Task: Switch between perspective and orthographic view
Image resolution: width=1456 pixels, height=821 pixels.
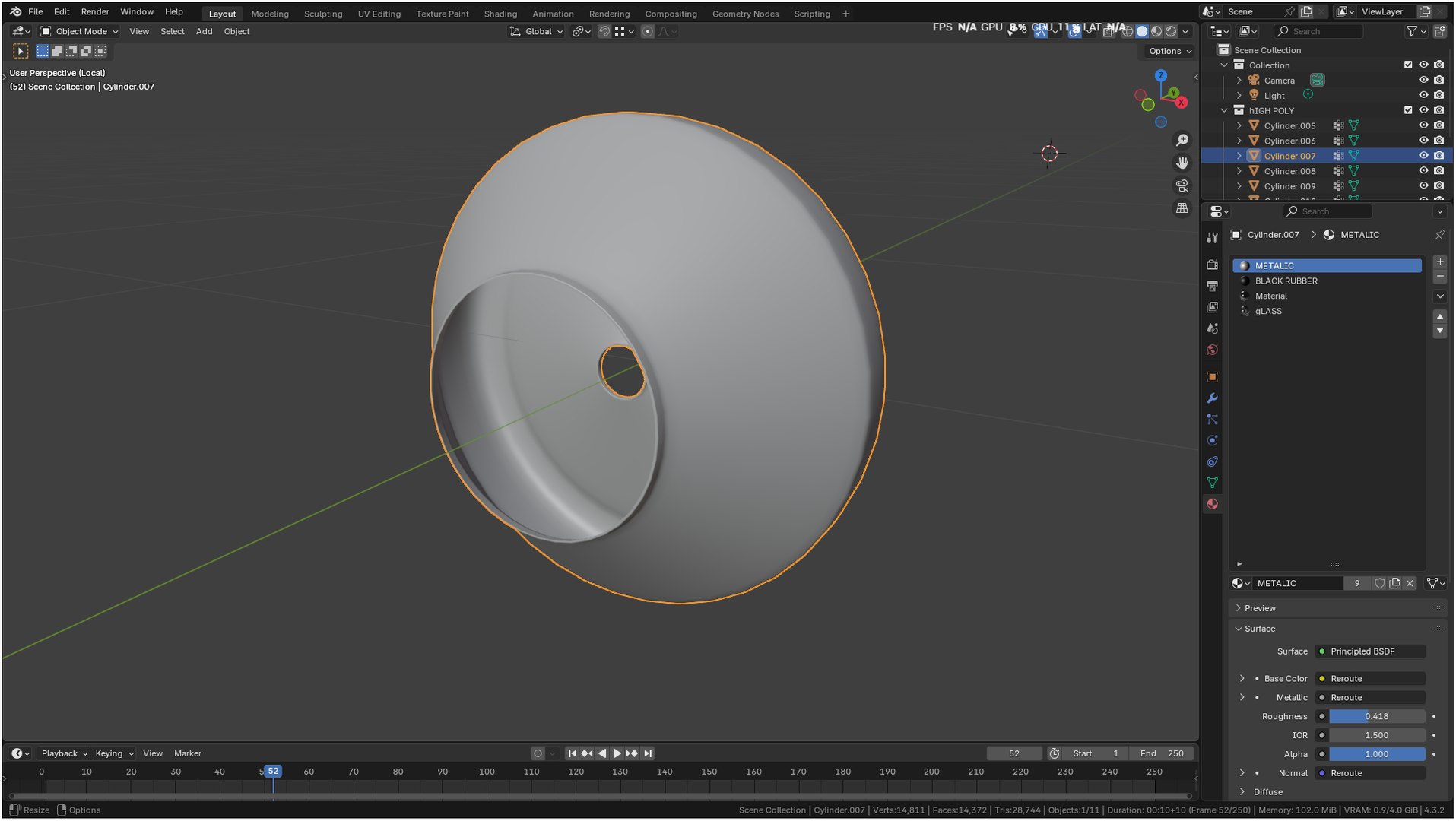Action: coord(1182,208)
